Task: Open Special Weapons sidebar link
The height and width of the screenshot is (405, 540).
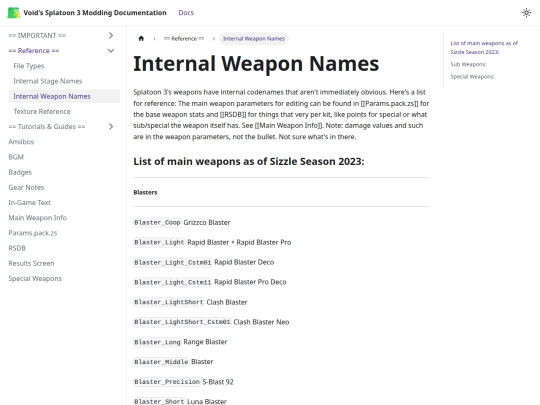Action: [35, 278]
